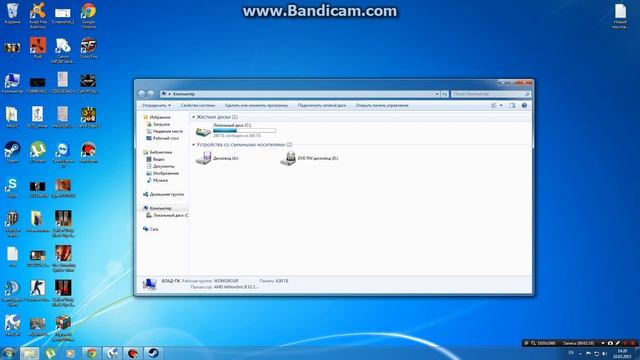Screen dimensions: 640x360
Task: Collapse the Жесткие диски group
Action: coord(193,117)
